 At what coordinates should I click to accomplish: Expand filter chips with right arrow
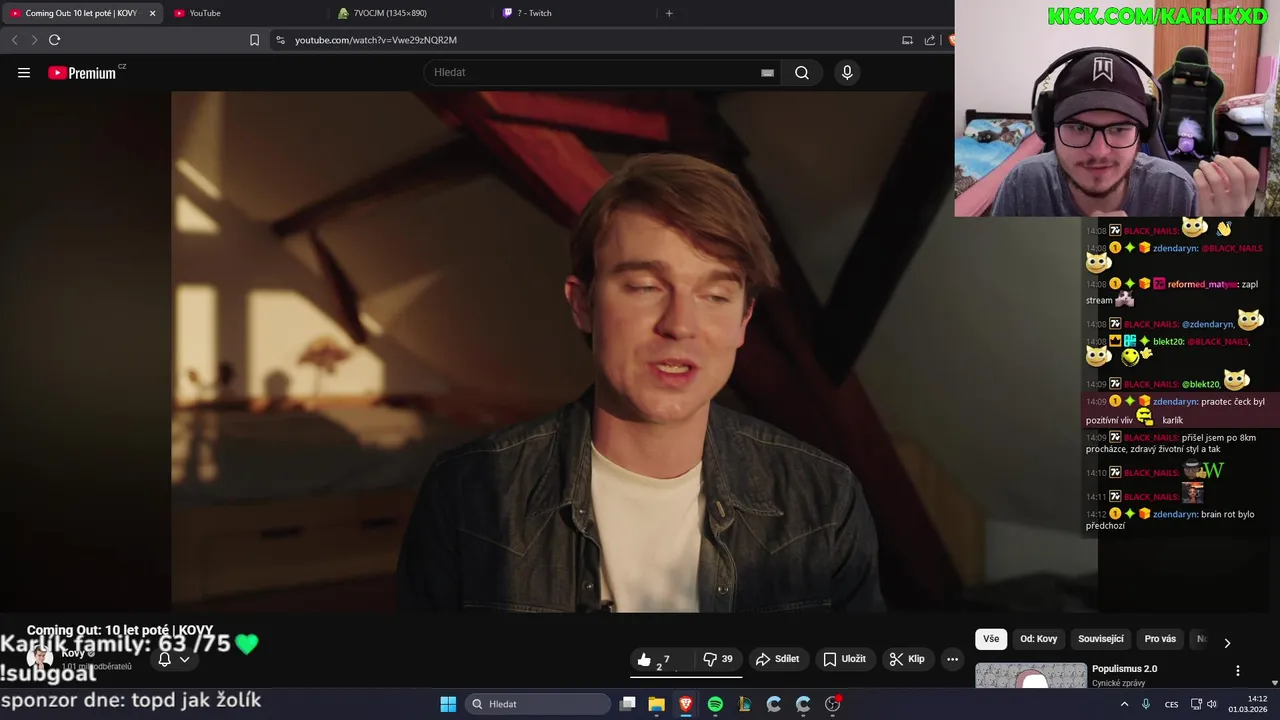pos(1227,642)
